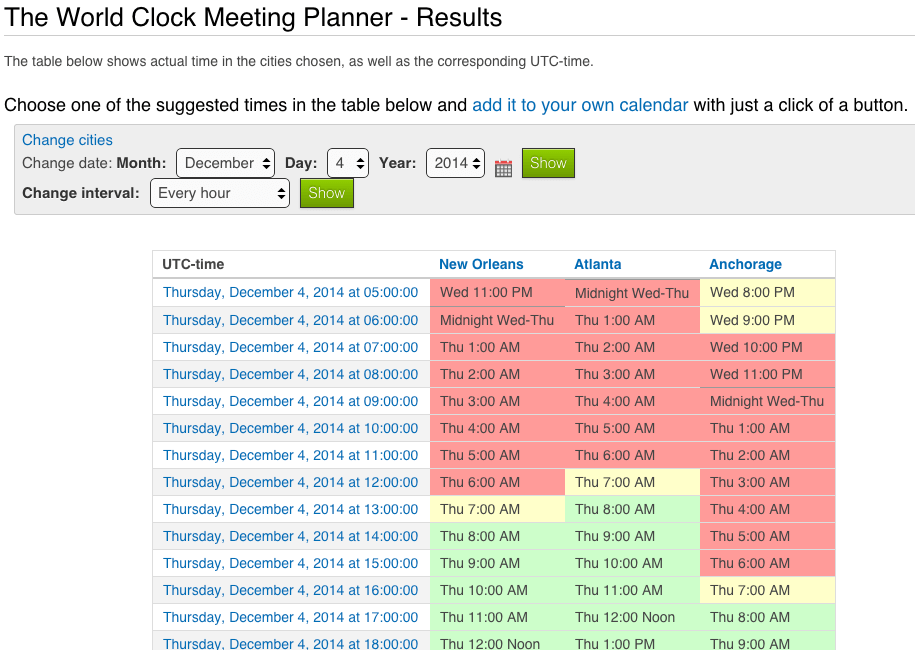Expand the Every hour interval dropdown

pyautogui.click(x=220, y=193)
